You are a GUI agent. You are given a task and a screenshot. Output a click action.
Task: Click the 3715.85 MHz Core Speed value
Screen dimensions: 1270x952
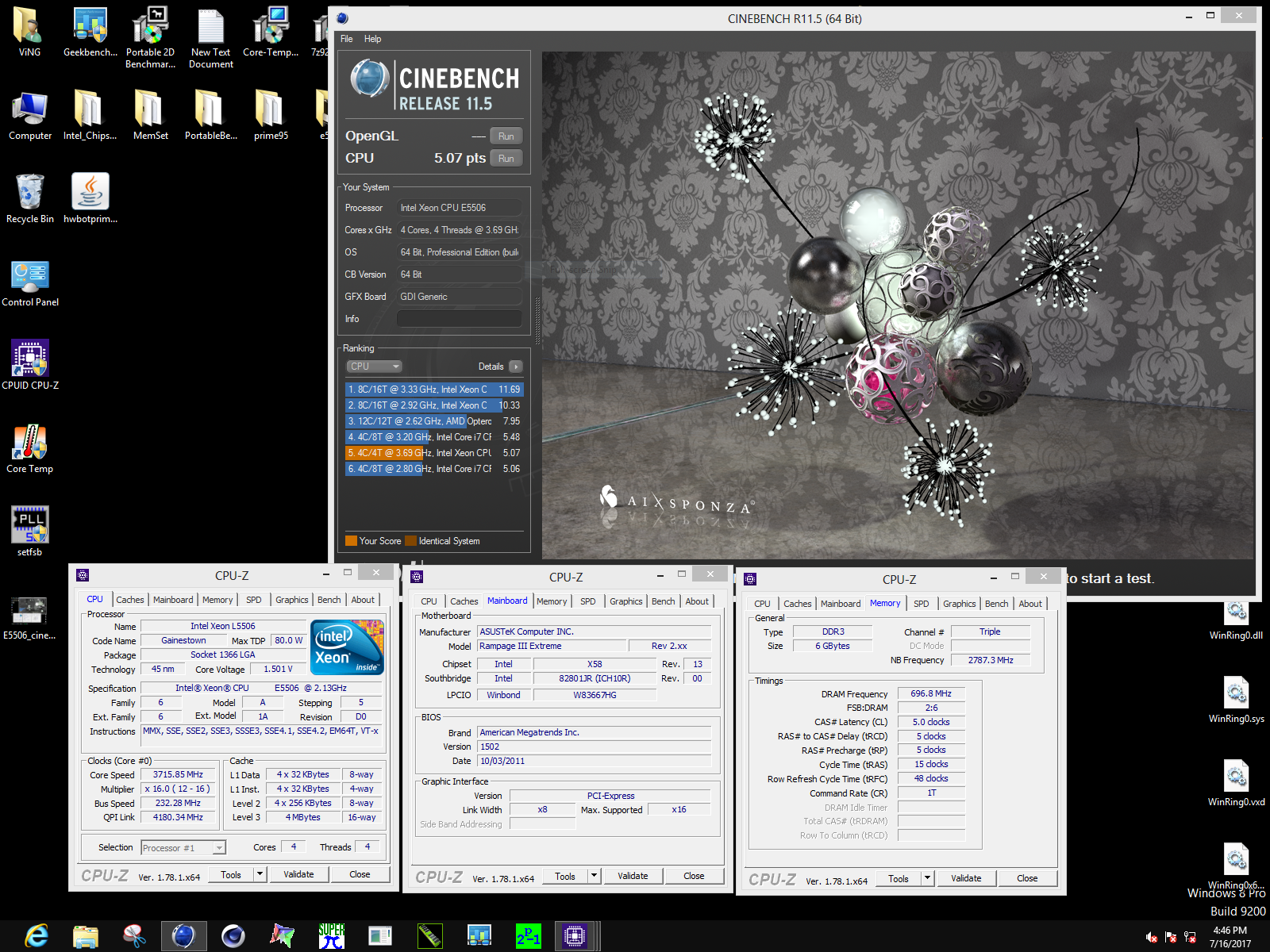pyautogui.click(x=178, y=774)
